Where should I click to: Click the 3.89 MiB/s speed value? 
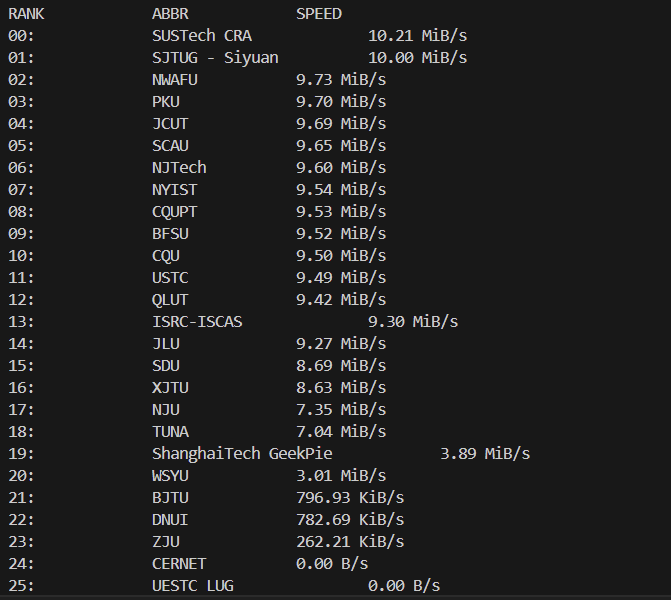pos(485,454)
